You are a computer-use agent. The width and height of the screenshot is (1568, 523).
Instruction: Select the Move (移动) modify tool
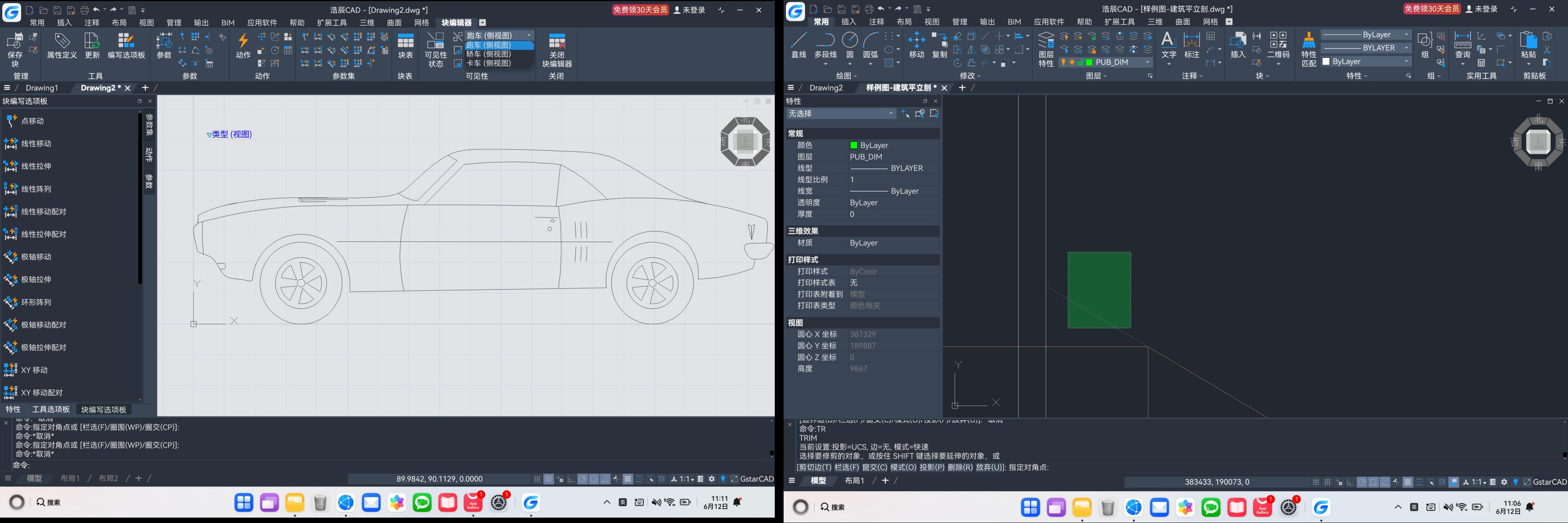[x=916, y=46]
